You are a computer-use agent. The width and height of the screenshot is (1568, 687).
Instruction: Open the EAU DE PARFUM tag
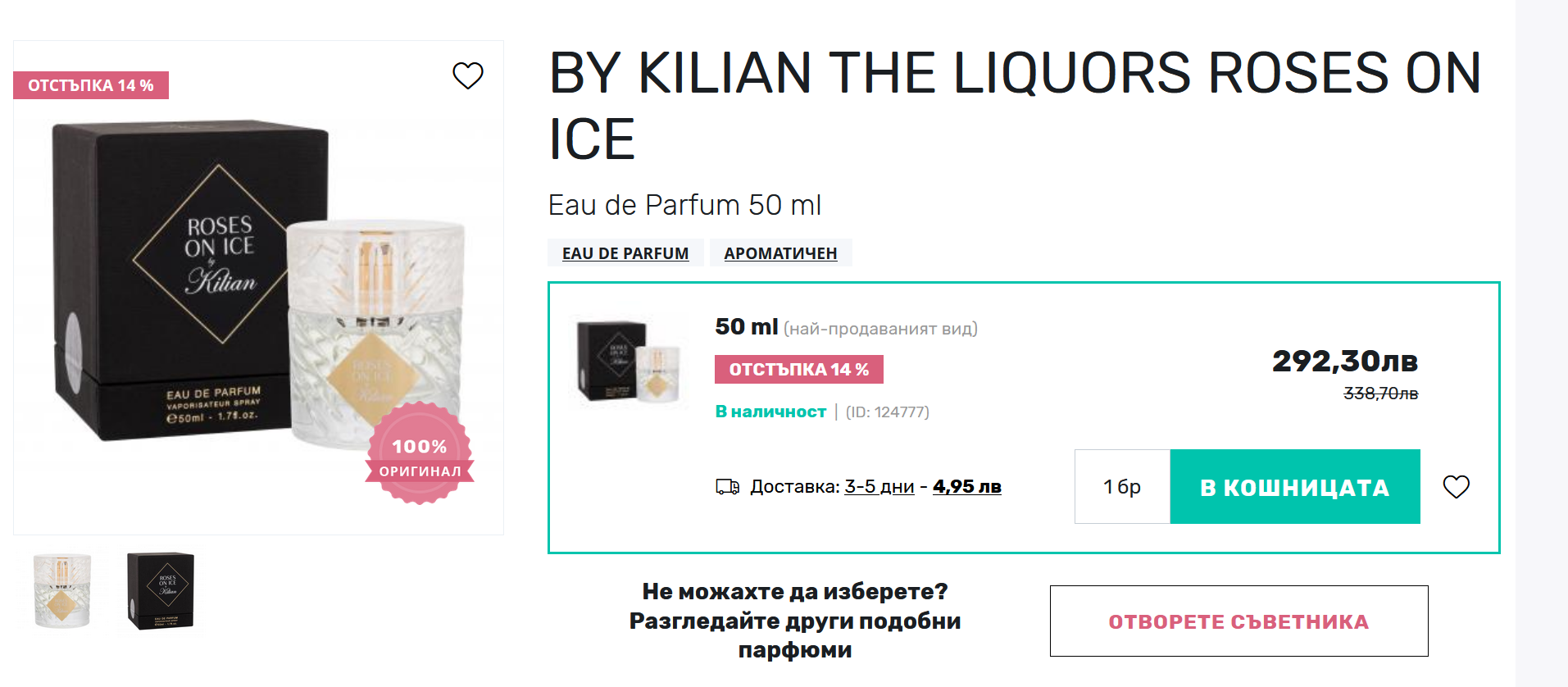click(625, 253)
